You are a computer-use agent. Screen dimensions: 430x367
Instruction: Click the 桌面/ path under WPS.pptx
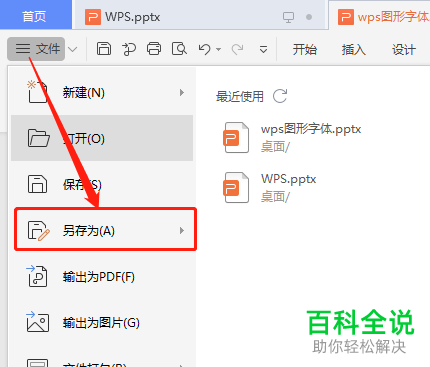tap(275, 197)
